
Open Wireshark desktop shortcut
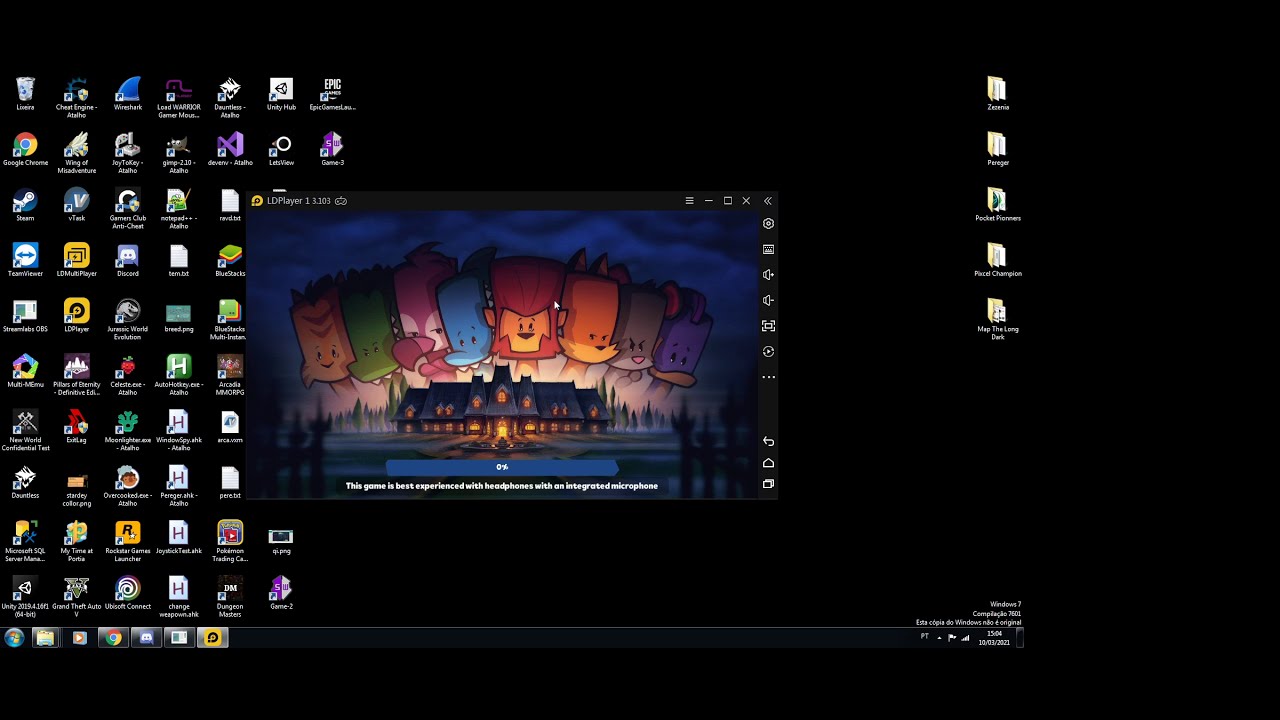click(128, 95)
